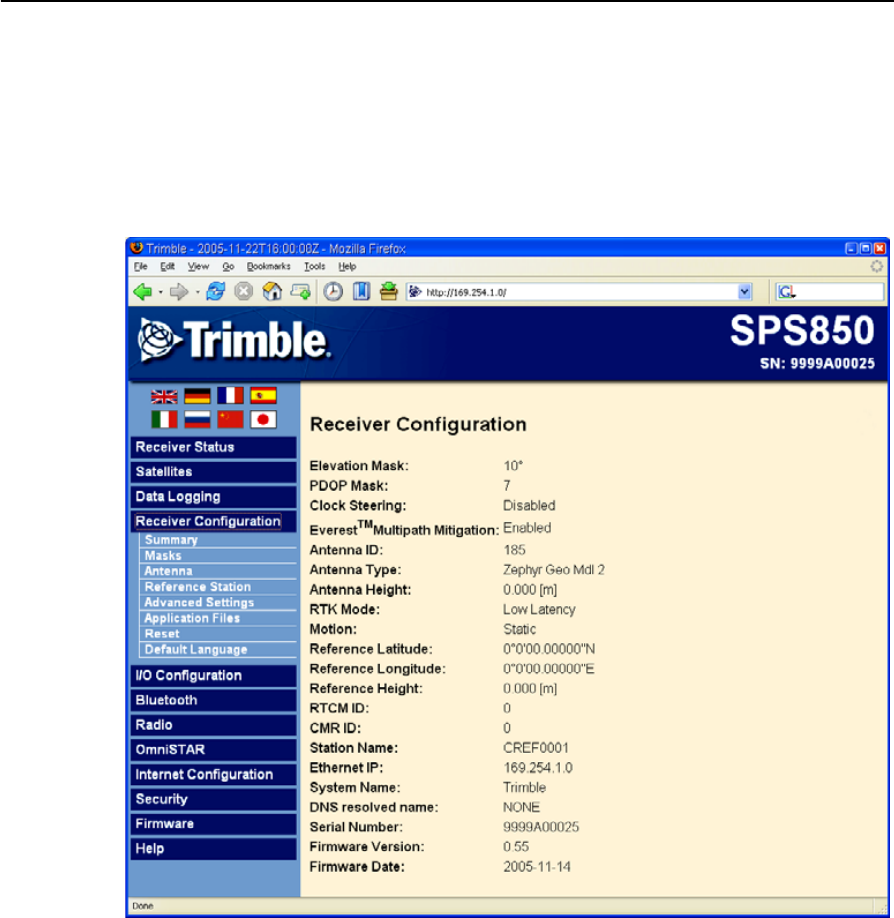Expand the Radio section
Image resolution: width=894 pixels, height=918 pixels.
coord(214,725)
